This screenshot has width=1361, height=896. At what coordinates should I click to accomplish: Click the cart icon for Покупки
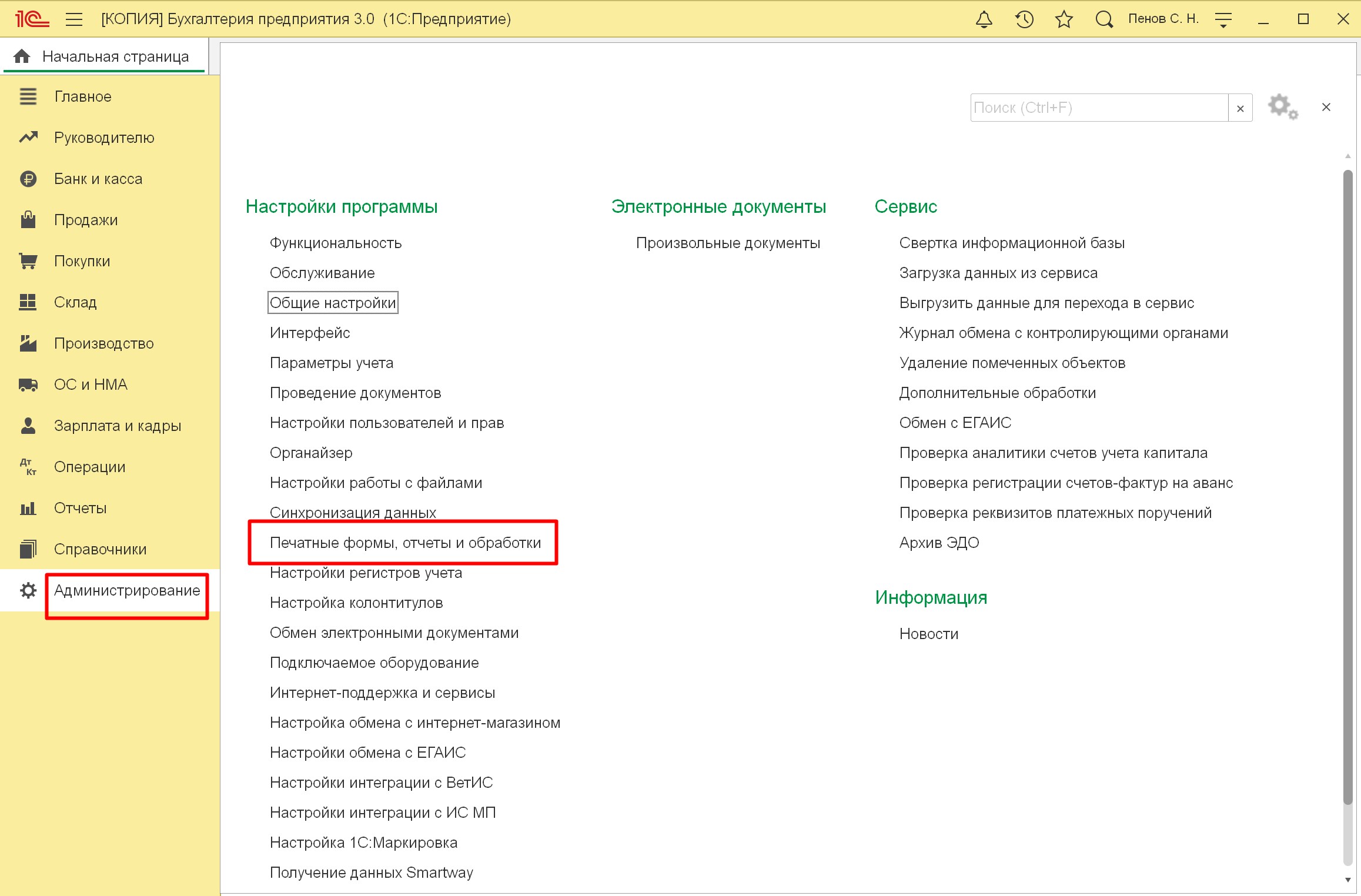point(28,261)
